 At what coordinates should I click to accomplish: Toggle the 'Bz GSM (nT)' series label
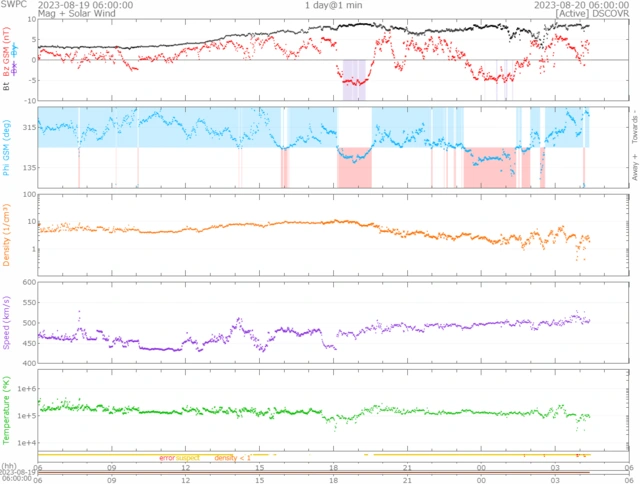tap(6, 52)
